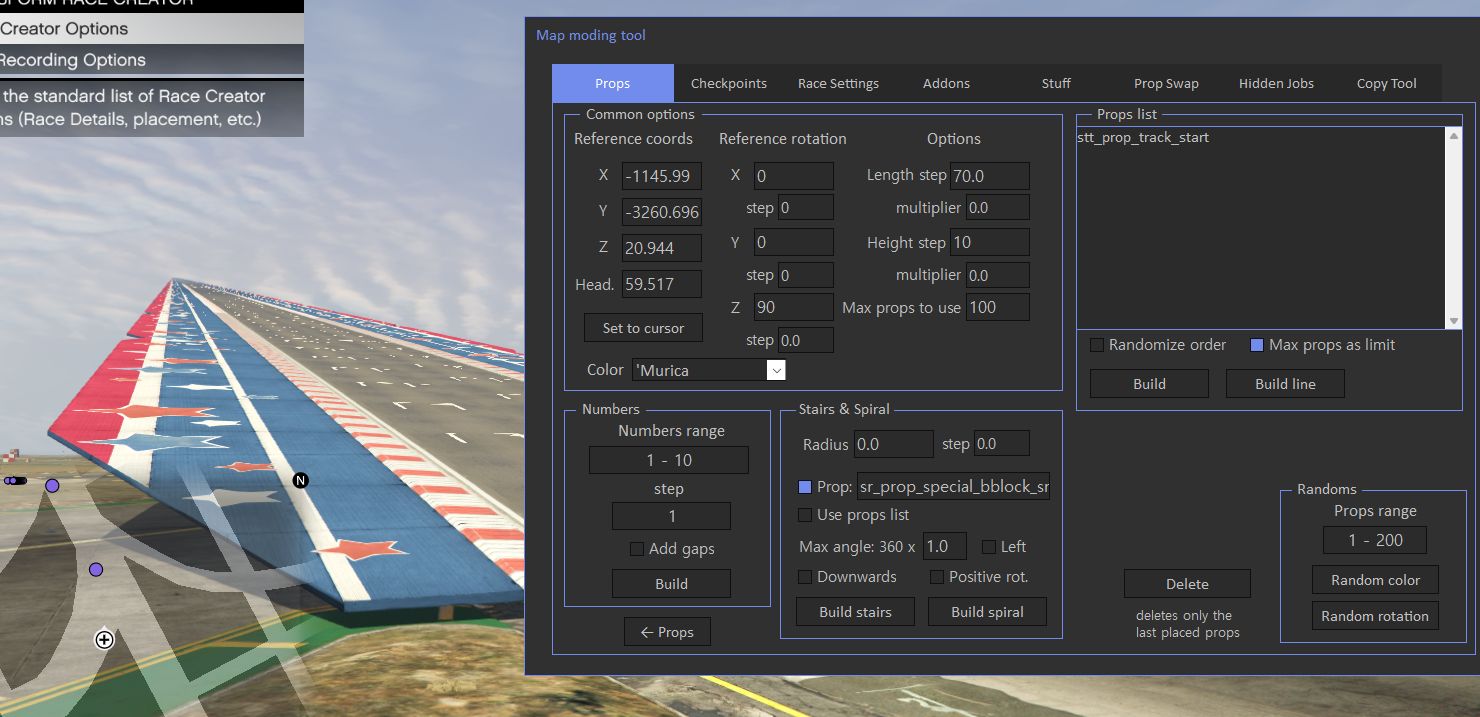The image size is (1480, 717).
Task: Click the Reference rotation X field
Action: tap(794, 176)
